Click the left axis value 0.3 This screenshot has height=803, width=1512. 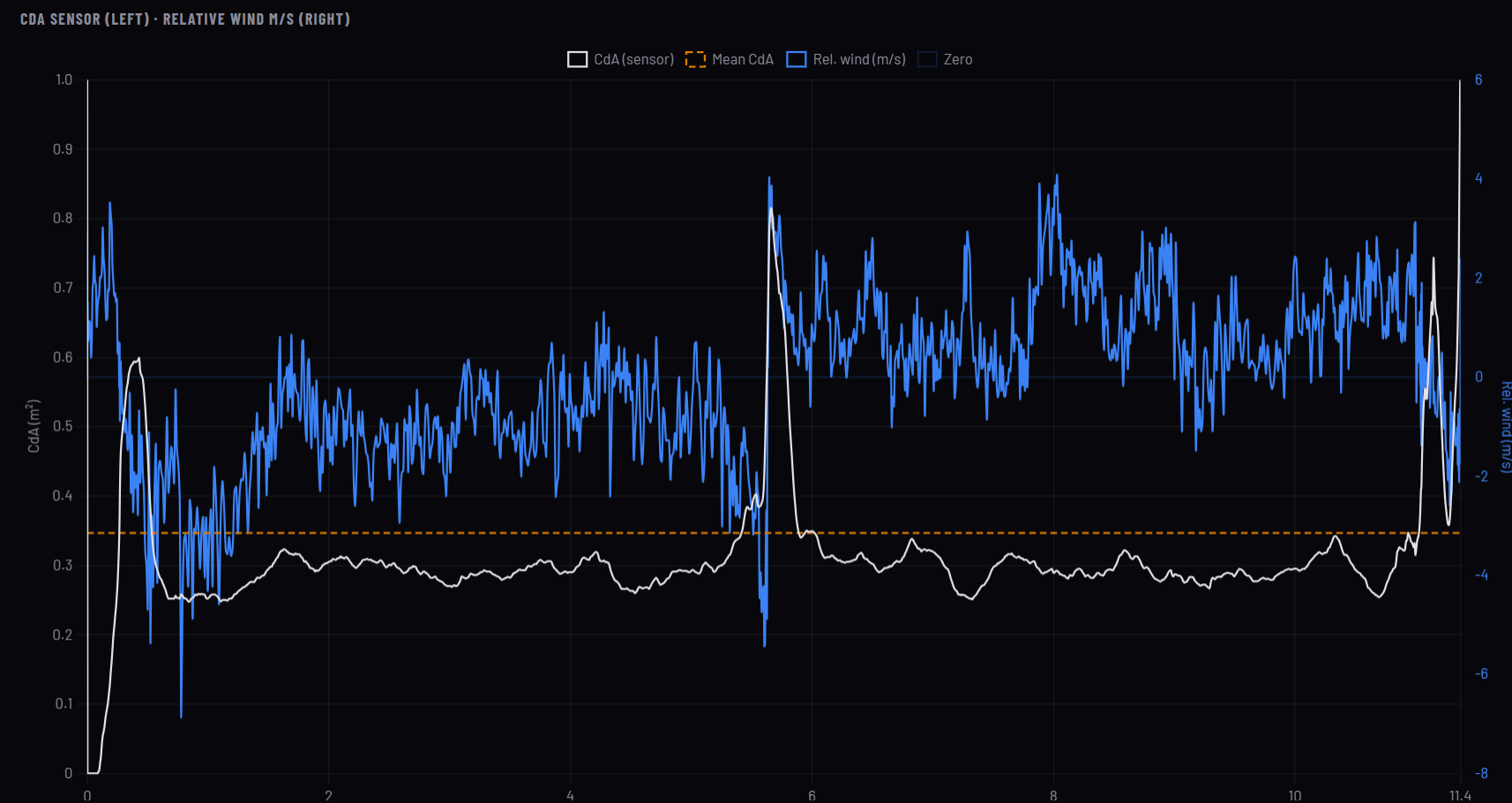[x=64, y=565]
